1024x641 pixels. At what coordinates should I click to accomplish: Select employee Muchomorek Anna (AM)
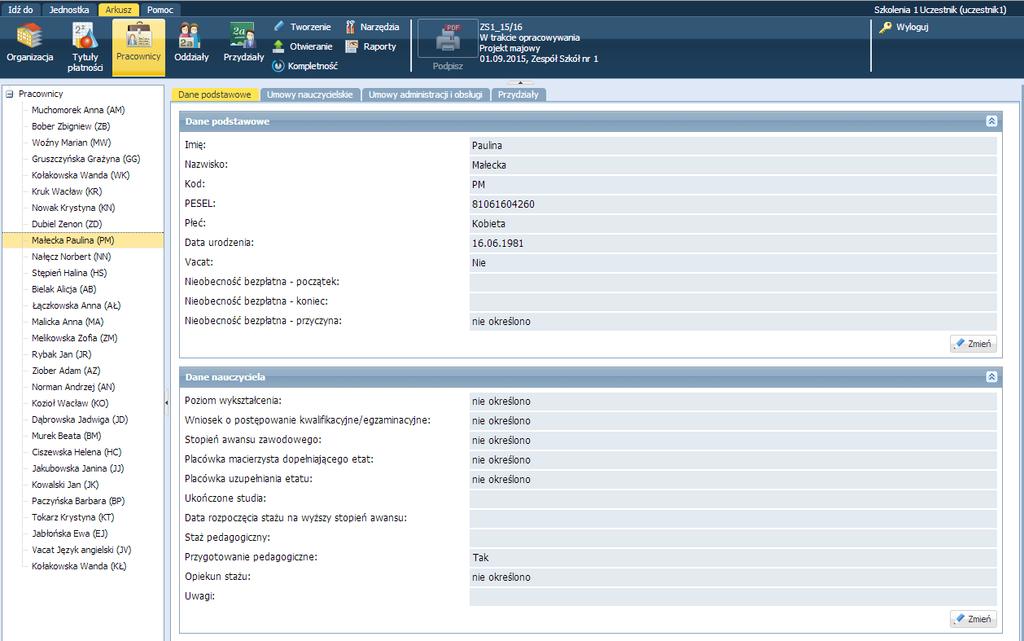78,110
